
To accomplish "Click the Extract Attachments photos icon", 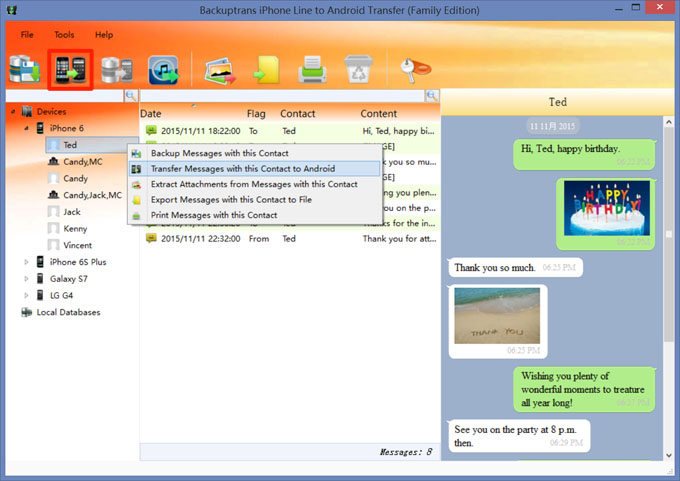I will (220, 70).
